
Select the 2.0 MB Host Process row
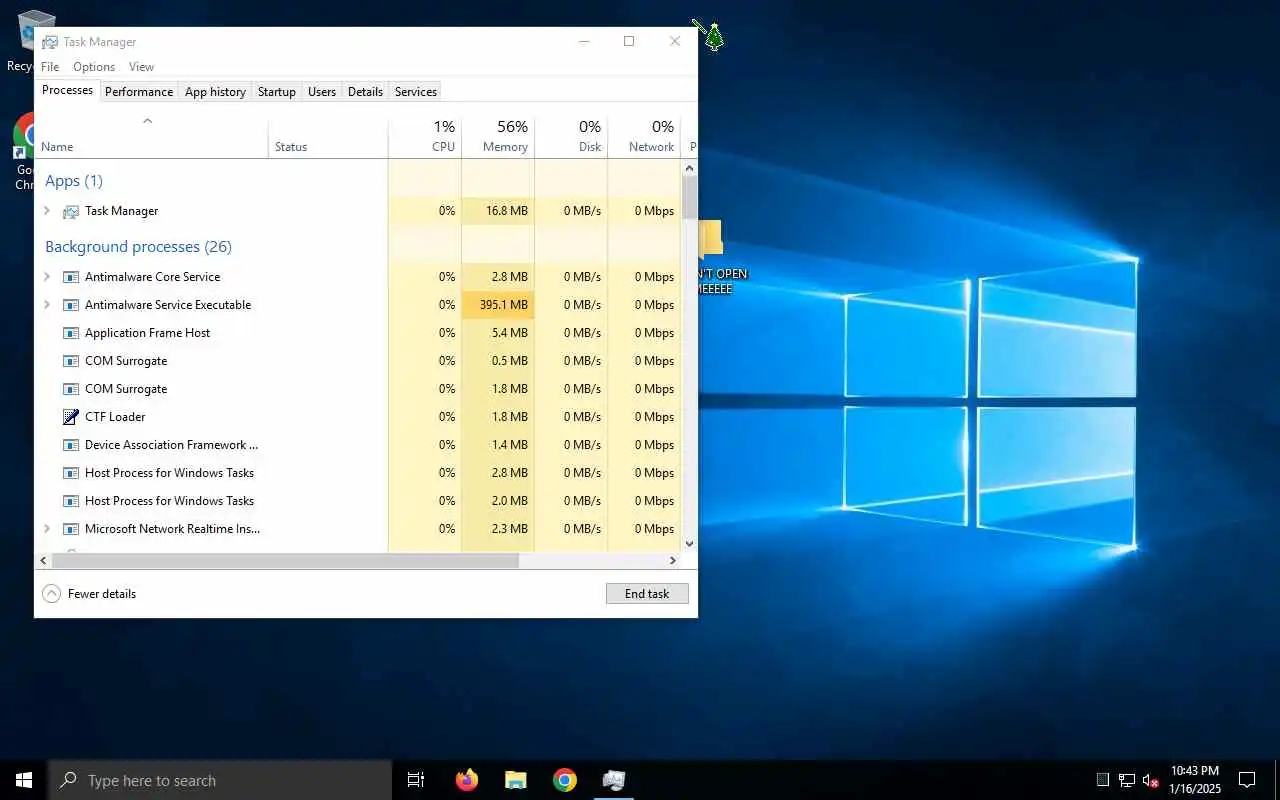358,501
